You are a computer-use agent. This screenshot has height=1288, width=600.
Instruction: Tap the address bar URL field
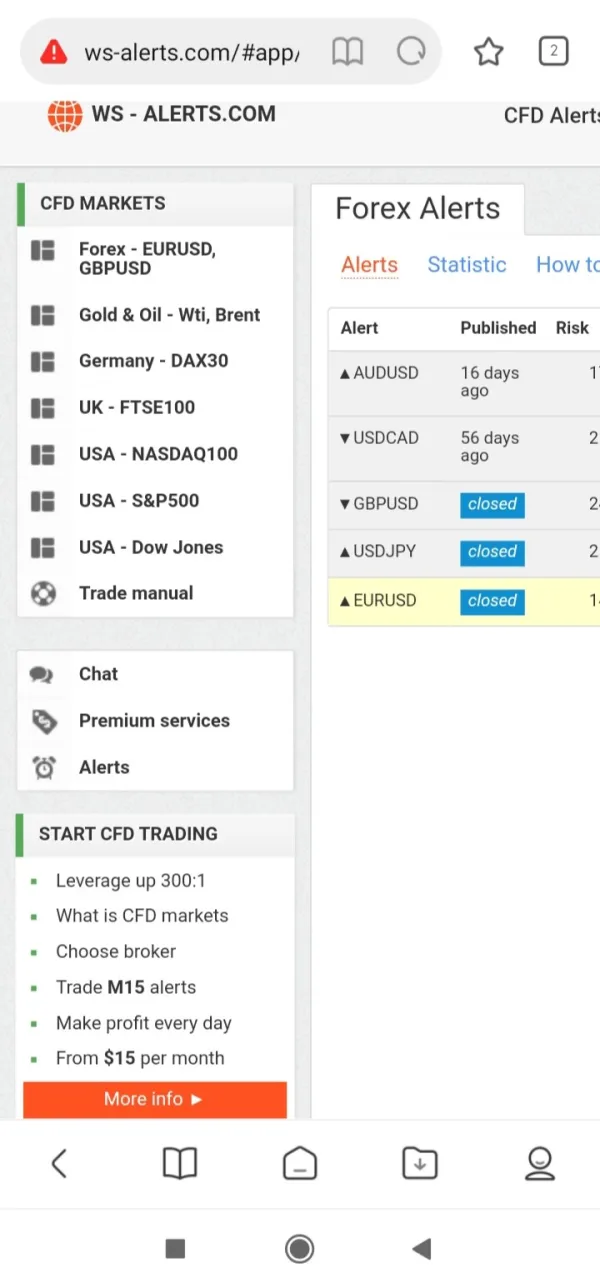[192, 52]
